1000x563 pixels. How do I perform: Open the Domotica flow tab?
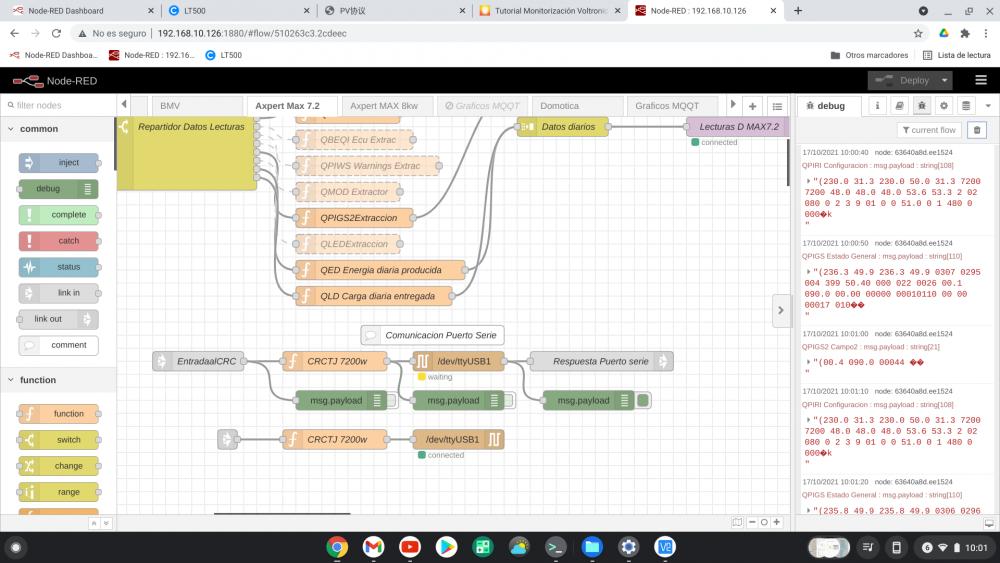pyautogui.click(x=559, y=106)
